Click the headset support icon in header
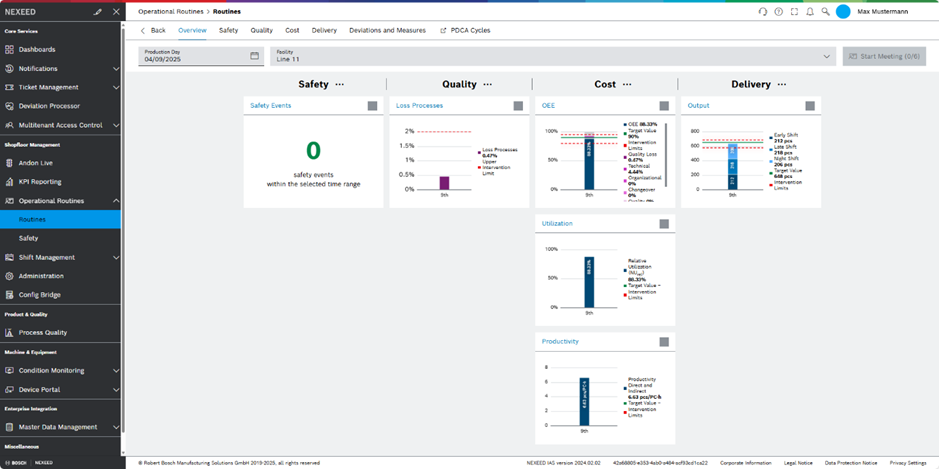Image resolution: width=939 pixels, height=469 pixels. click(x=763, y=12)
